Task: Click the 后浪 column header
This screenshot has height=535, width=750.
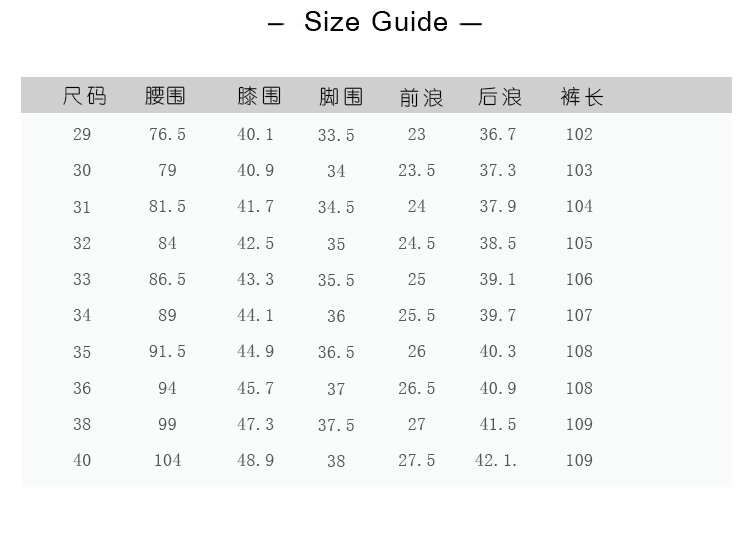Action: pyautogui.click(x=500, y=96)
